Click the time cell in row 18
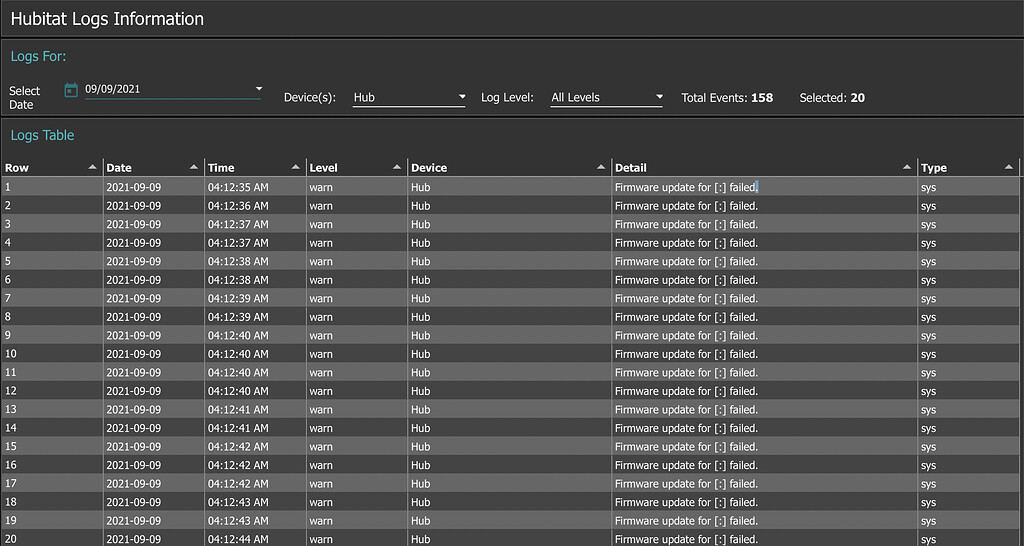1024x546 pixels. pyautogui.click(x=255, y=502)
